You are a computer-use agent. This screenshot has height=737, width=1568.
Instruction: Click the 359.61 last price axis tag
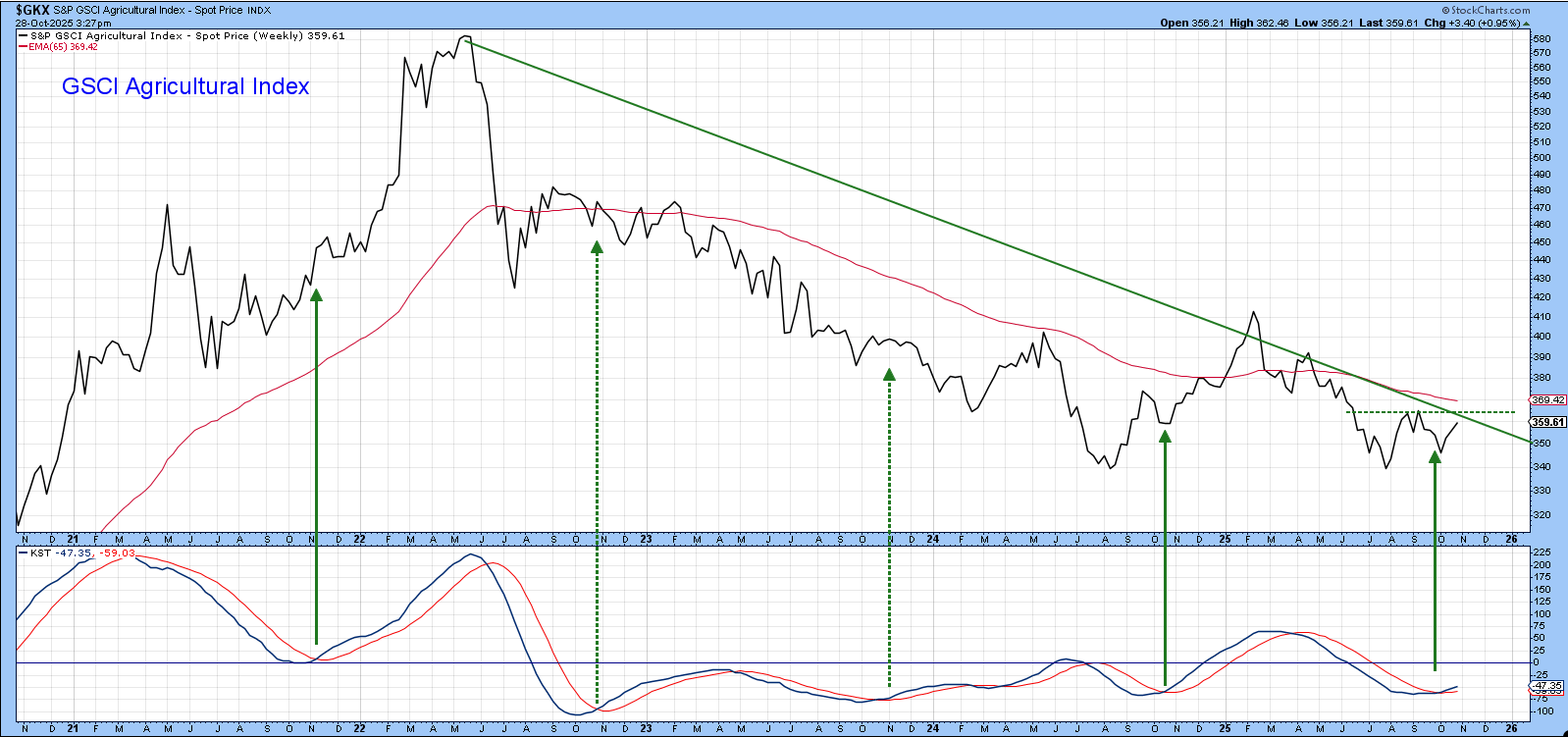(x=1548, y=422)
